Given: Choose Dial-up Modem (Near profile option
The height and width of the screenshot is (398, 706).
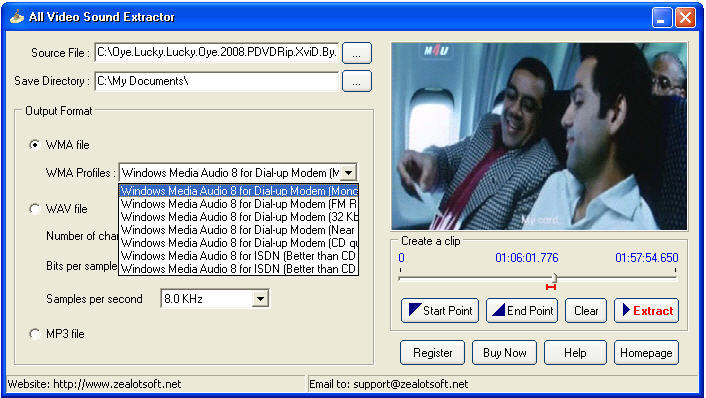Looking at the screenshot, I should (239, 230).
